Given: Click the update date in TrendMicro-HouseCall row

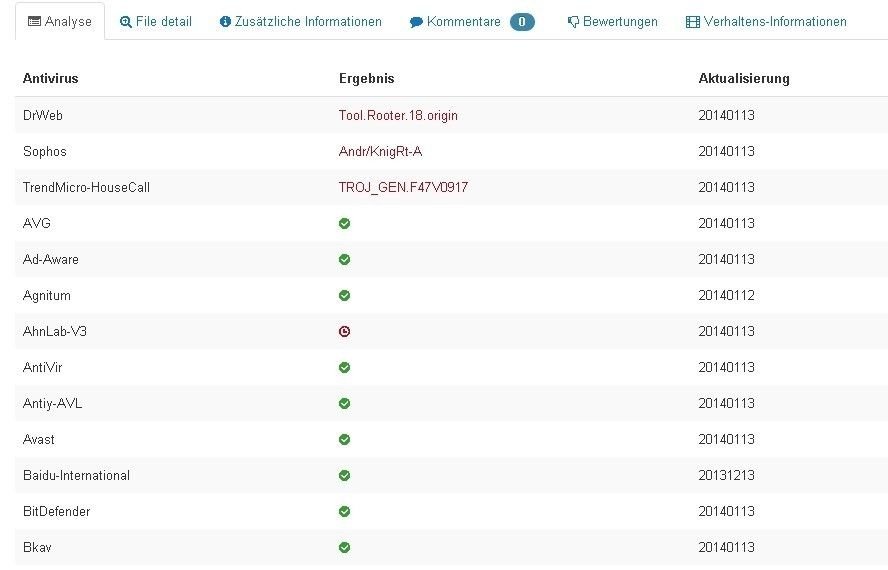Looking at the screenshot, I should (727, 188).
